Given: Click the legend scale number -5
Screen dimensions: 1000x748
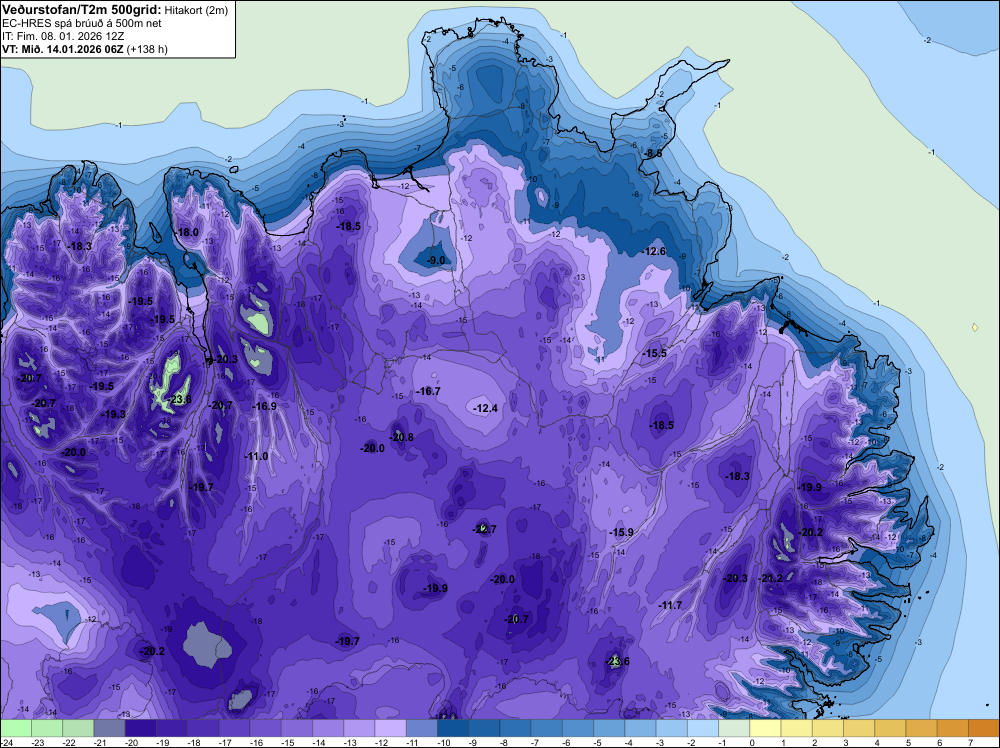Looking at the screenshot, I should click(x=596, y=742).
